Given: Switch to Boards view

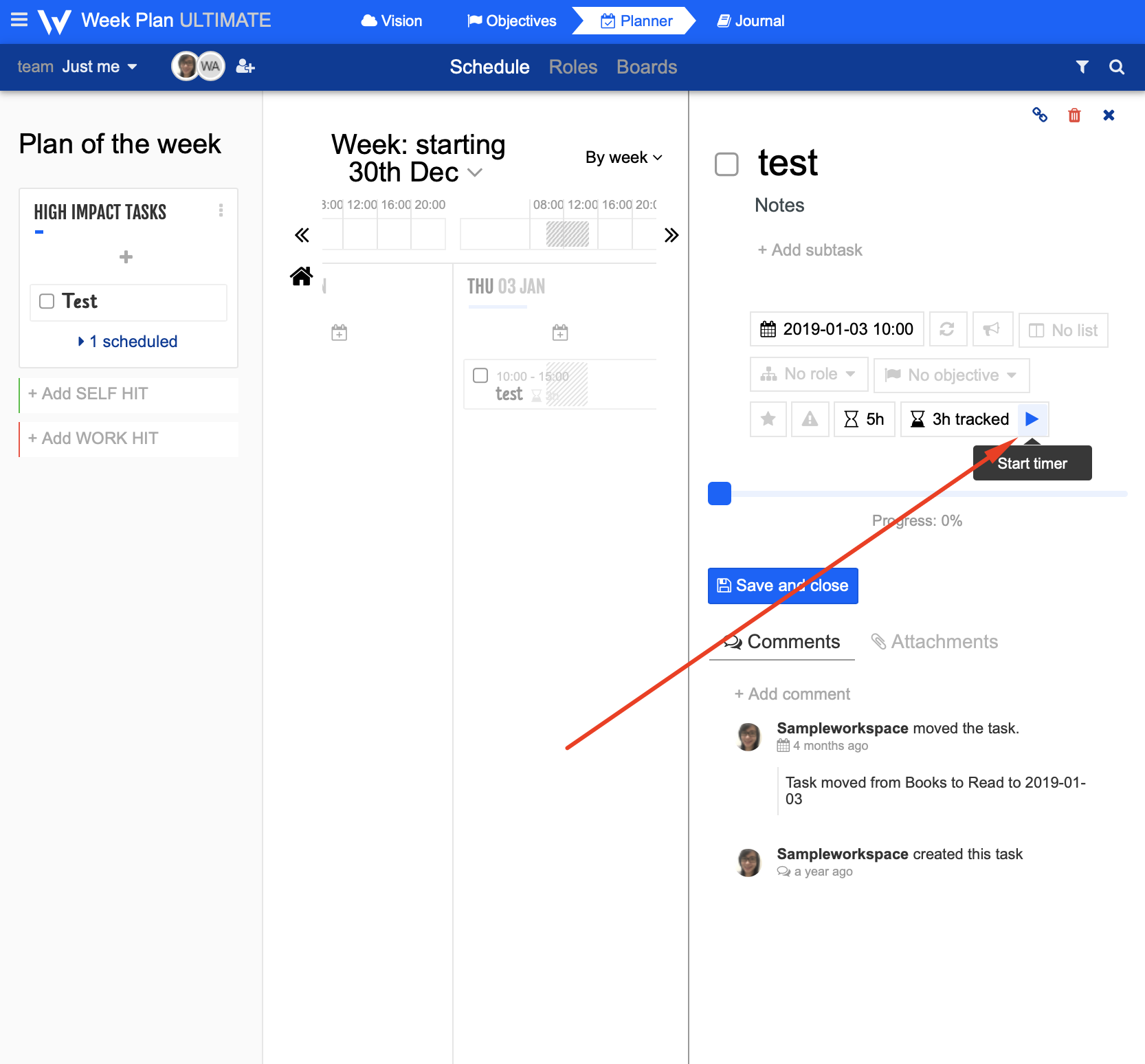Looking at the screenshot, I should 647,67.
